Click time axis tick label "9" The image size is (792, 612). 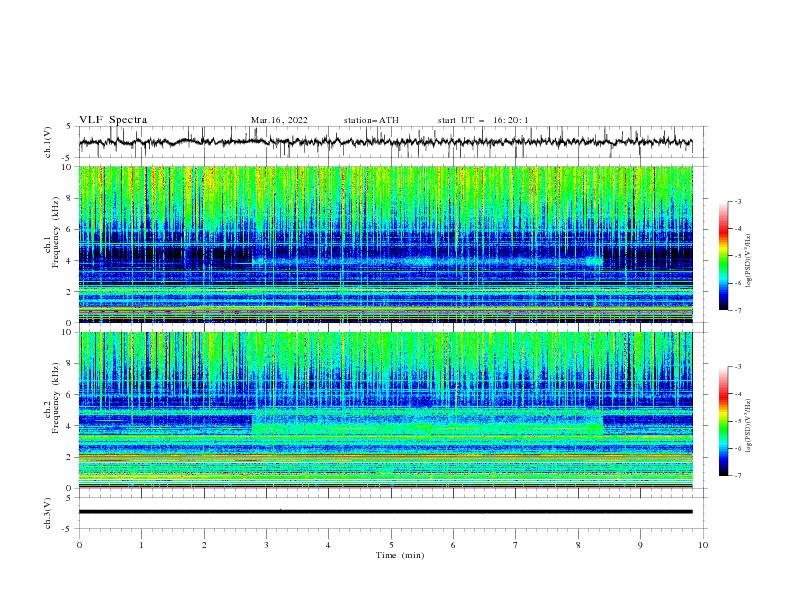pyautogui.click(x=640, y=545)
